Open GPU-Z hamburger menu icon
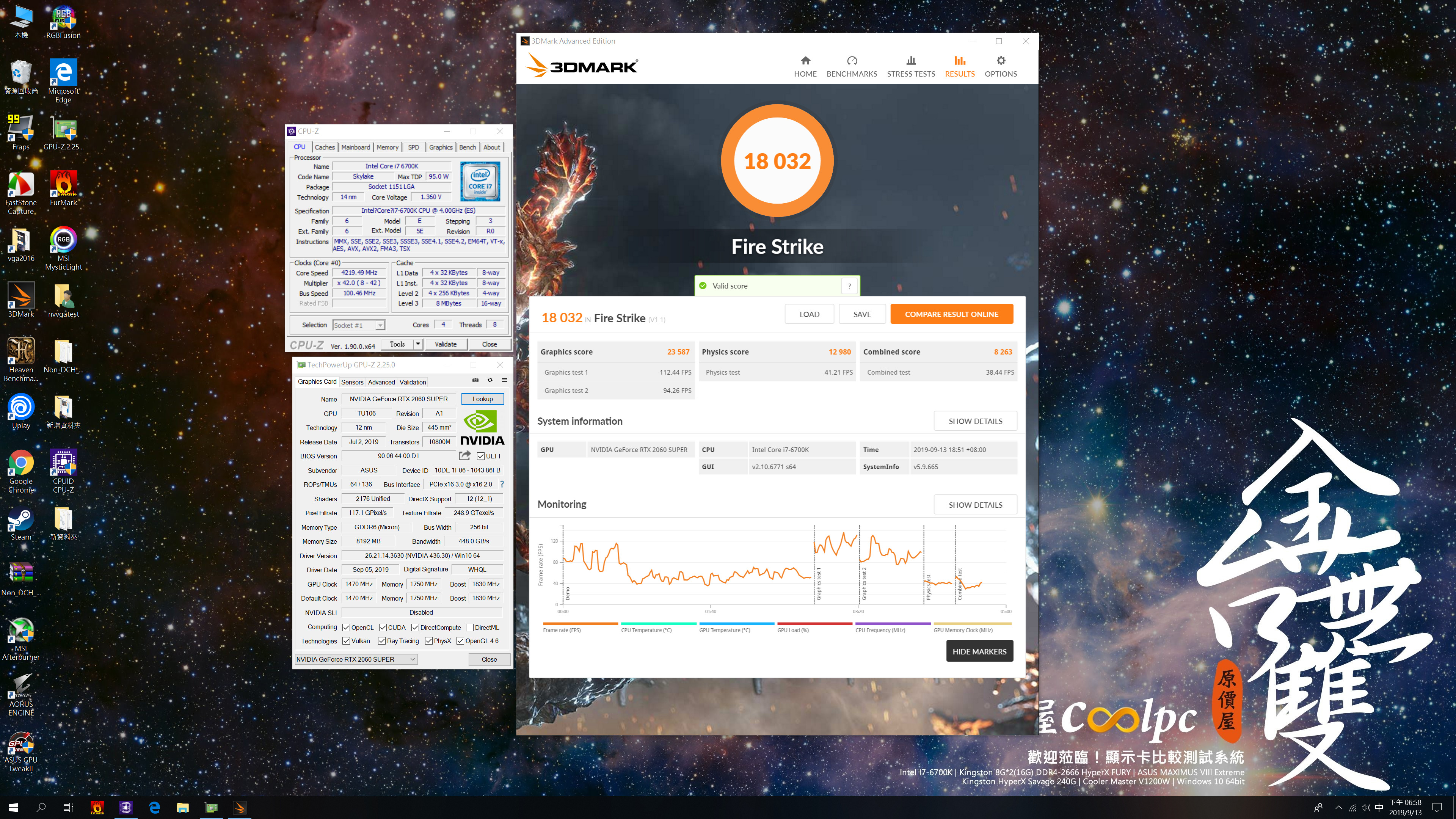 [x=504, y=380]
